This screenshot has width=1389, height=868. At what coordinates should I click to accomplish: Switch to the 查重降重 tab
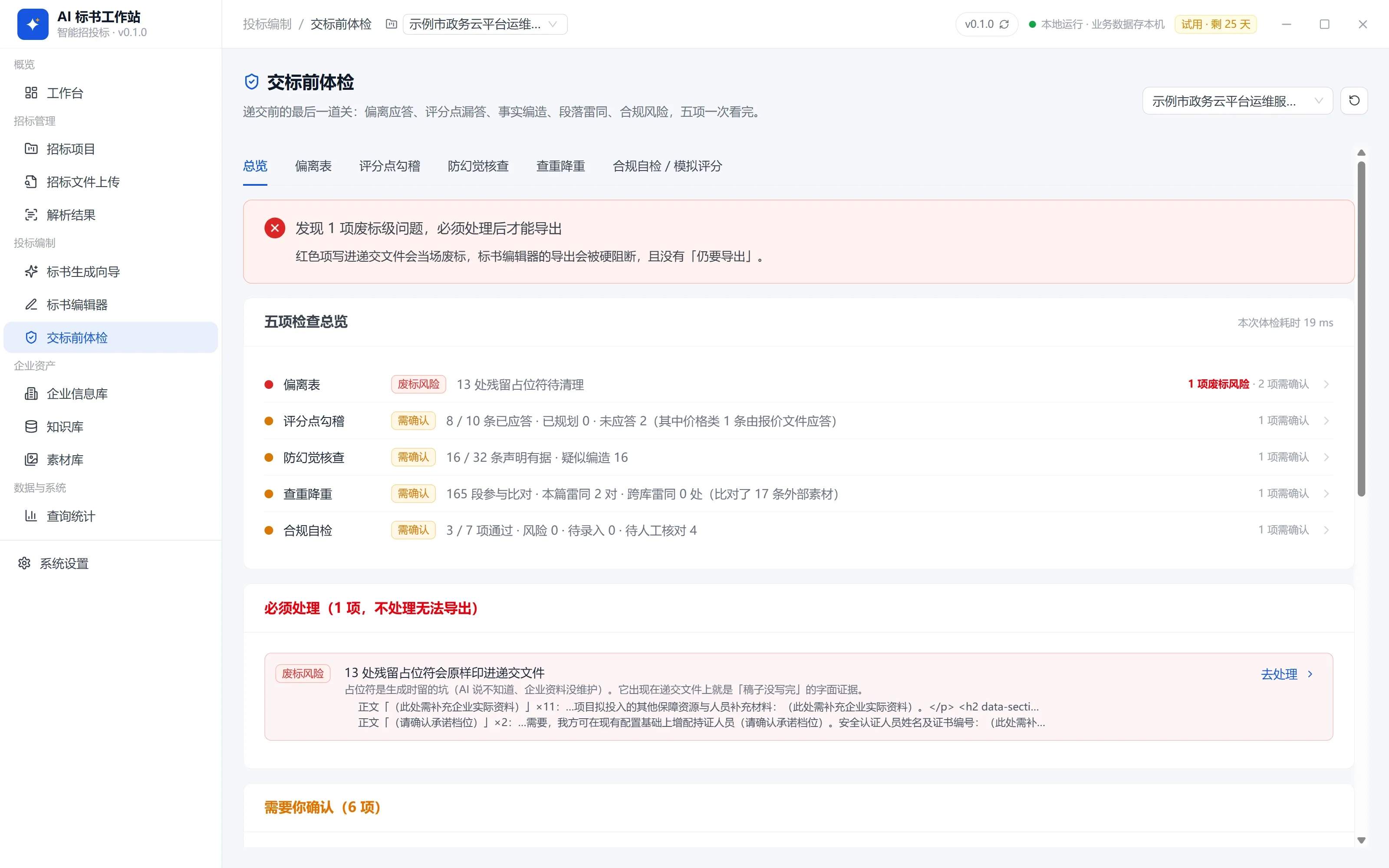click(560, 166)
